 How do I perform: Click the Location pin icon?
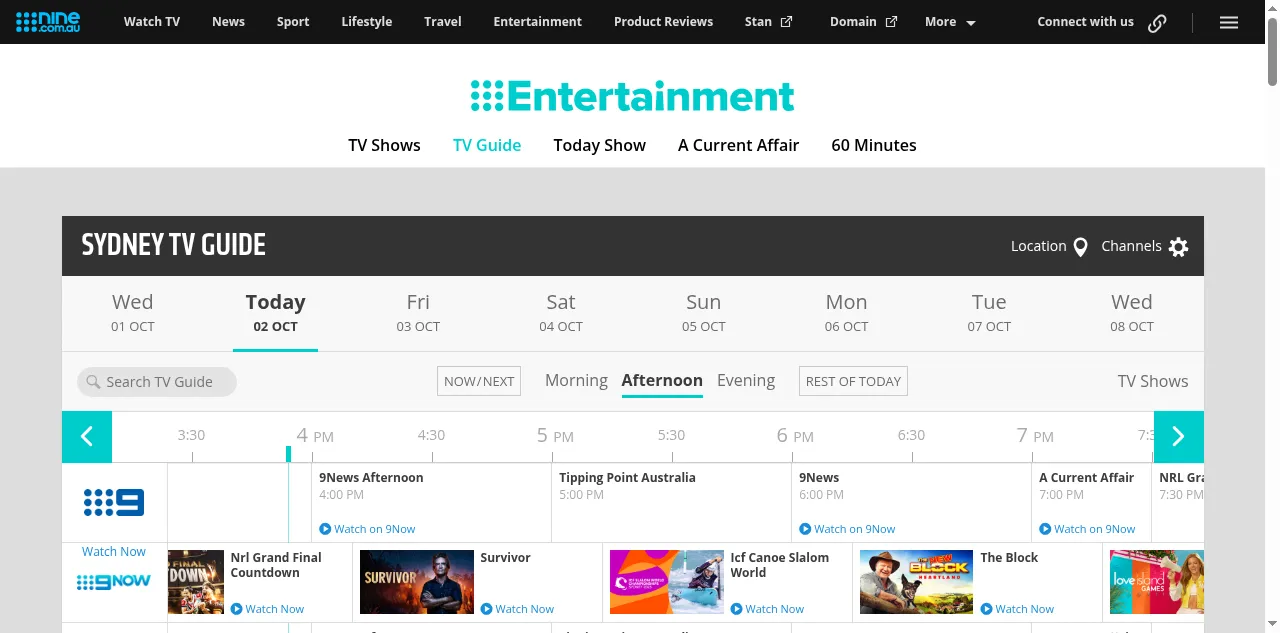[1080, 247]
